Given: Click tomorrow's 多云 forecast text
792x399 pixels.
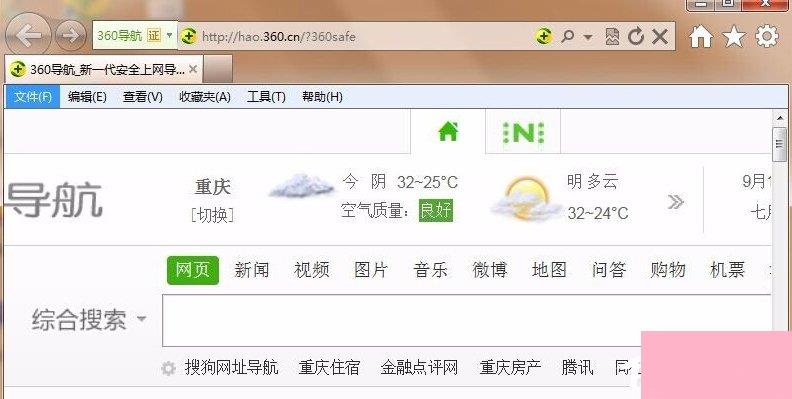Looking at the screenshot, I should point(592,181).
